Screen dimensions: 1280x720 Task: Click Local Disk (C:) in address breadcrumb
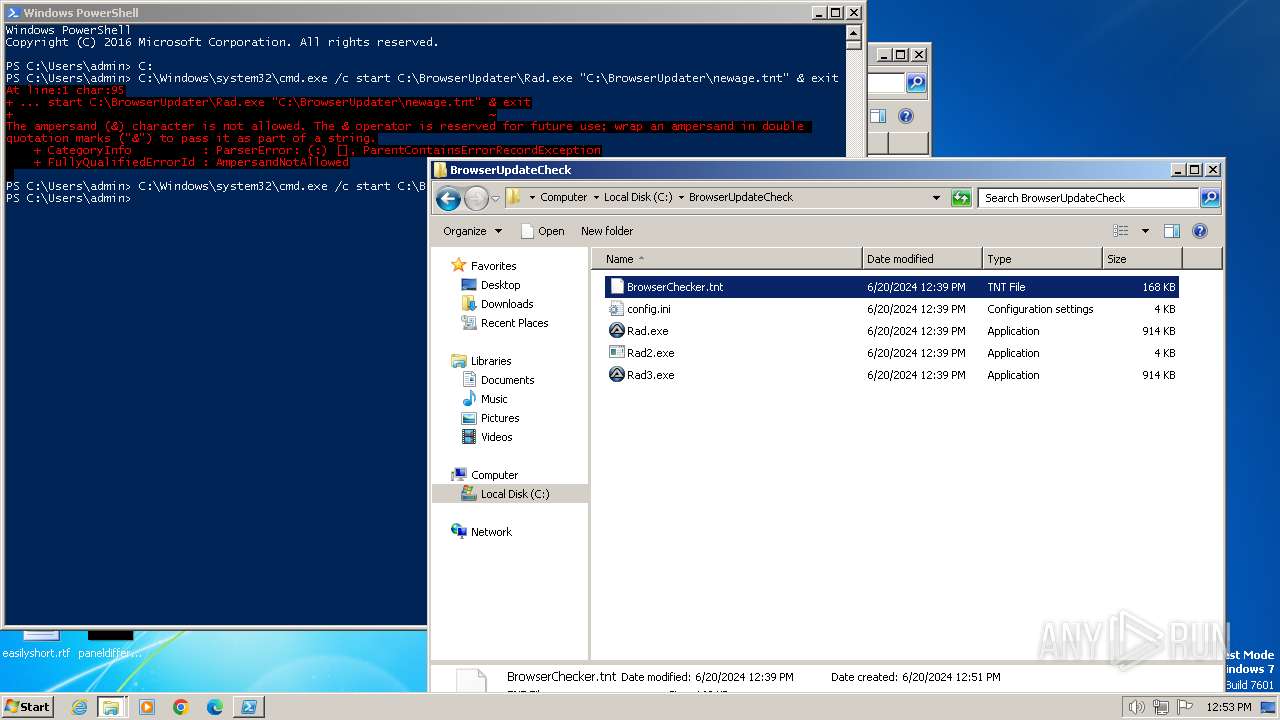tap(638, 197)
